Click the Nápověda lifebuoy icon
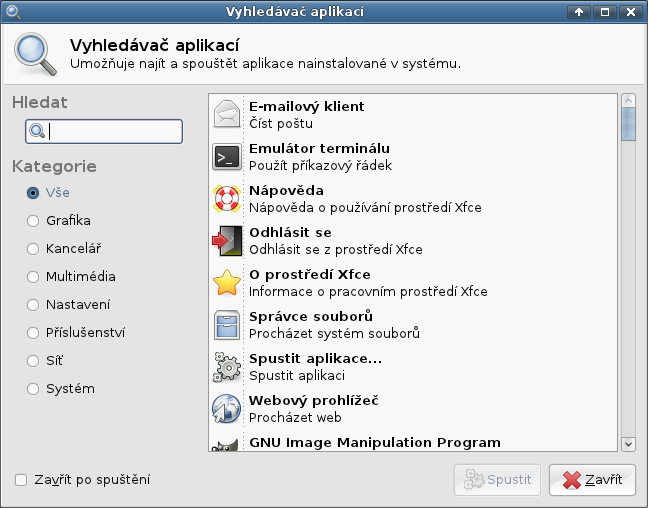648x508 pixels. coord(226,199)
